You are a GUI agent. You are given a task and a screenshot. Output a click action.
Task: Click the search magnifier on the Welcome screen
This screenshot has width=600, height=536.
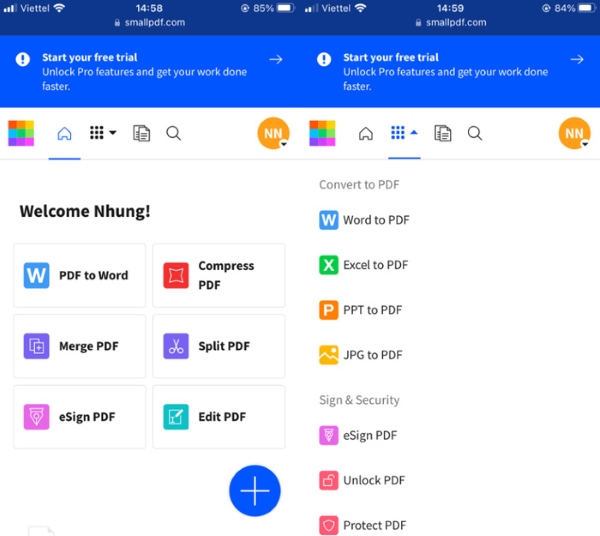(x=173, y=133)
